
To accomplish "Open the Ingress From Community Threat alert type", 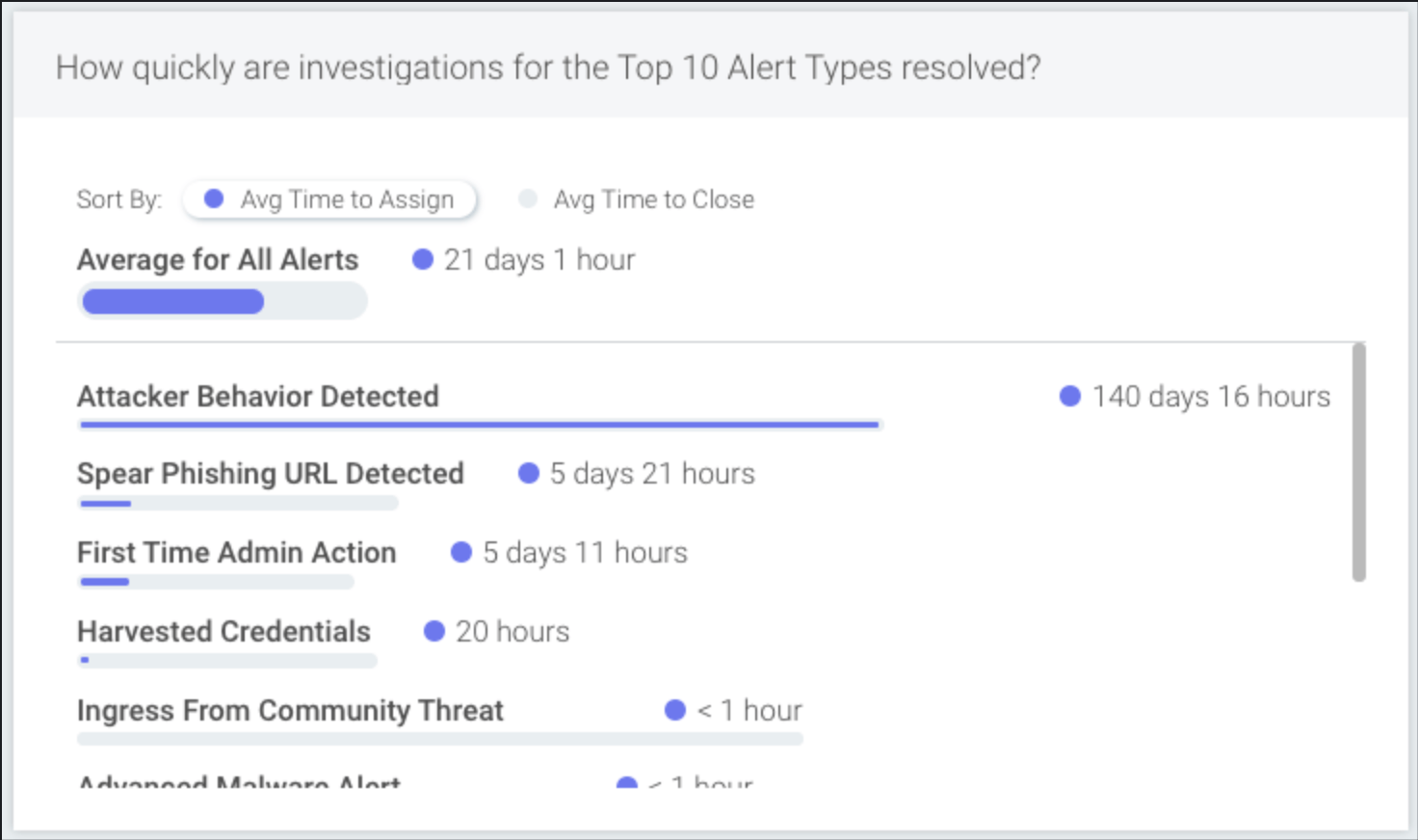I will pos(290,710).
